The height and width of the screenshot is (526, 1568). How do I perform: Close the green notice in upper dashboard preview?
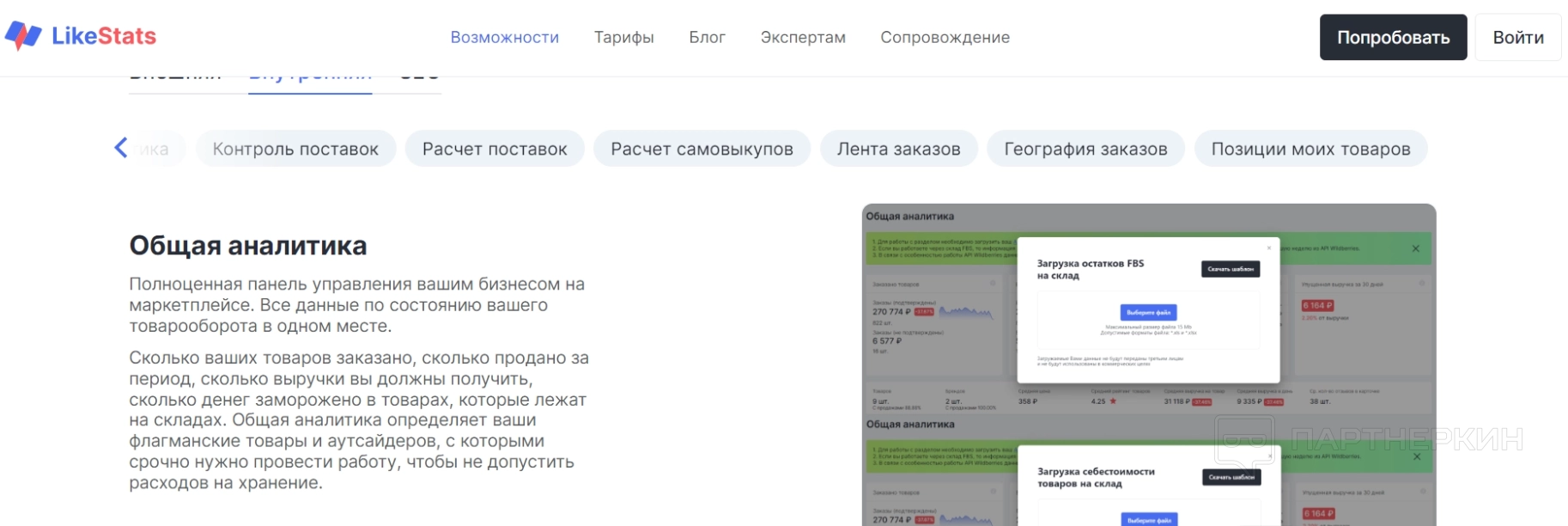pos(1415,248)
